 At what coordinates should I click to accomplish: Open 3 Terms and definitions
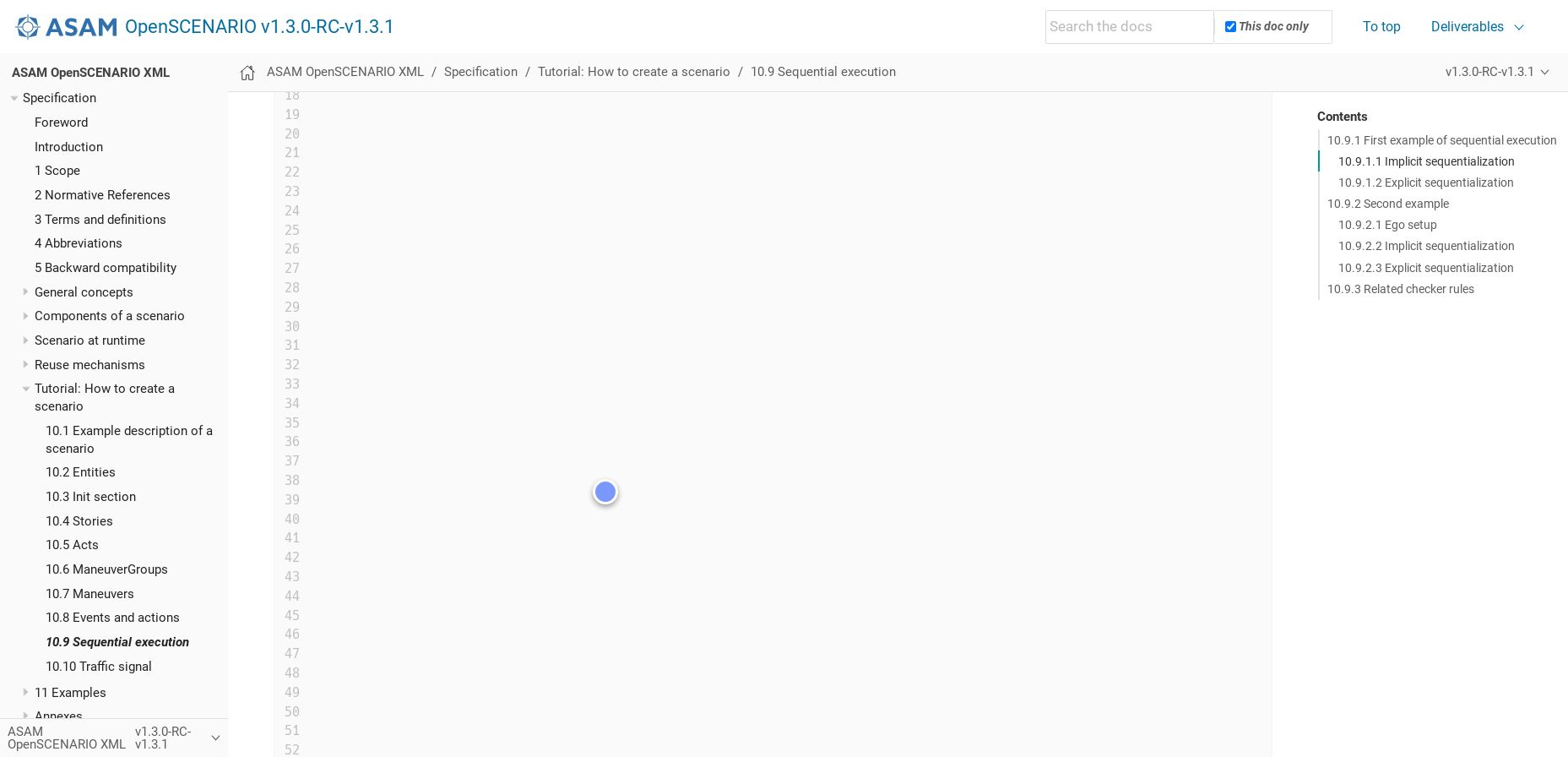tap(100, 220)
